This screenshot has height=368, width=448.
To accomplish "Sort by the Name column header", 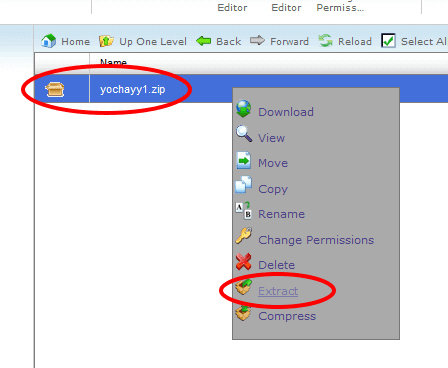I will coord(113,62).
